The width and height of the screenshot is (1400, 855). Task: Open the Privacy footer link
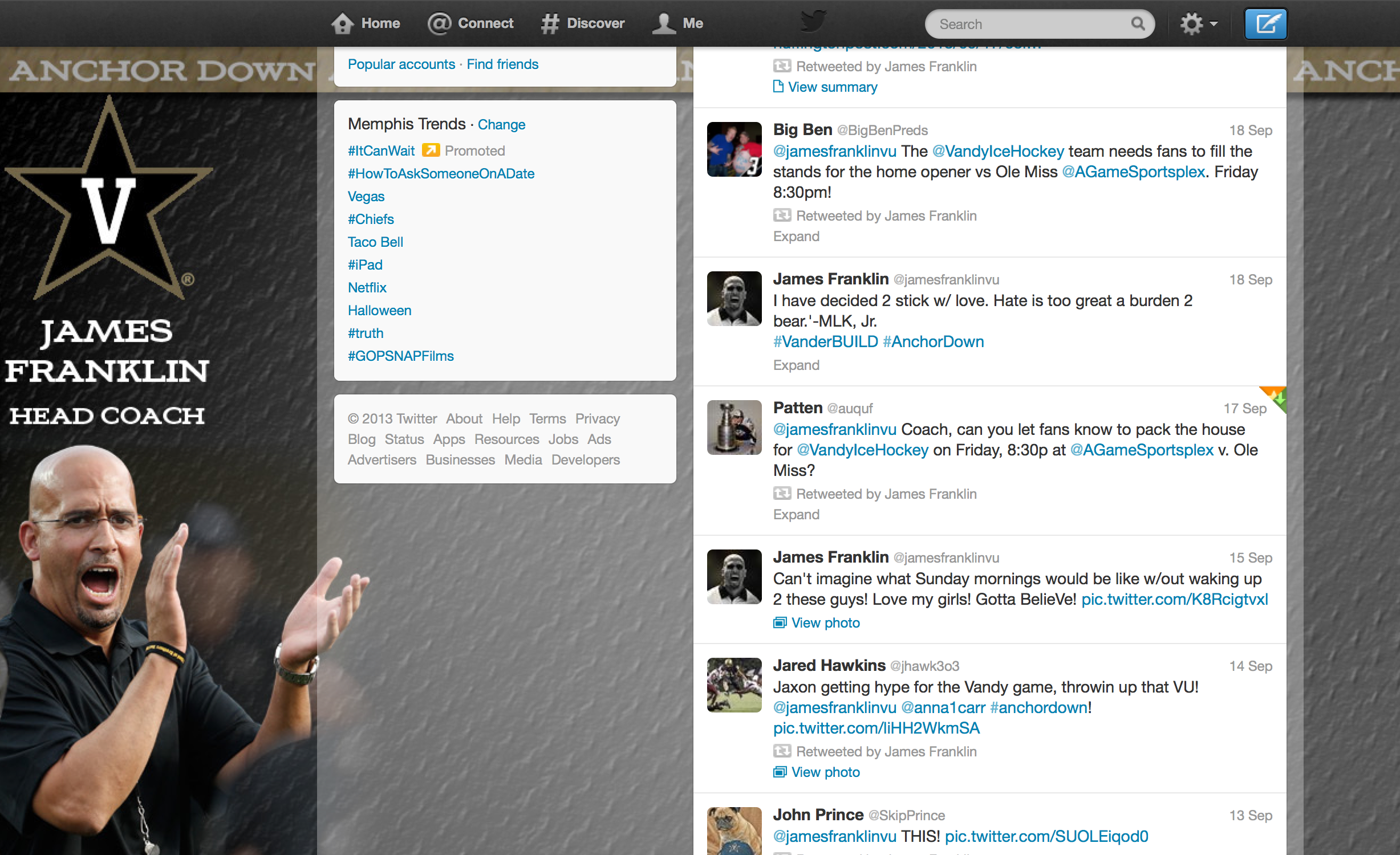597,419
